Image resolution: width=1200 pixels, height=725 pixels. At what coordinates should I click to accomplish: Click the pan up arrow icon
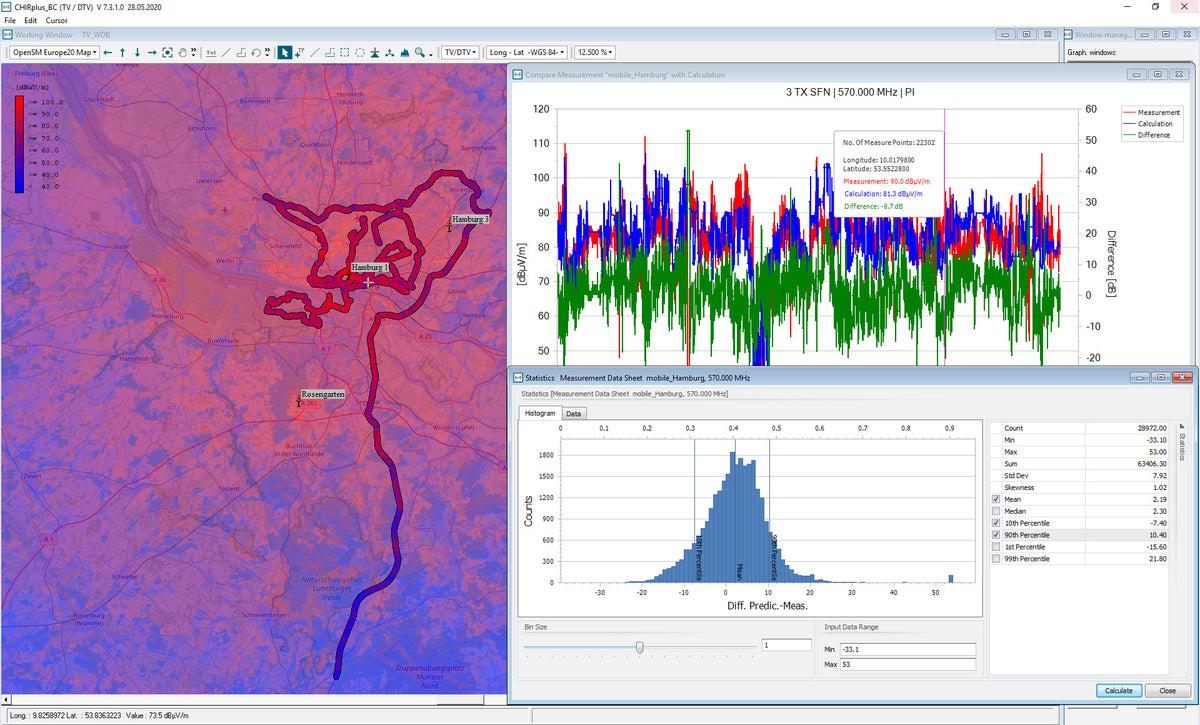(122, 52)
